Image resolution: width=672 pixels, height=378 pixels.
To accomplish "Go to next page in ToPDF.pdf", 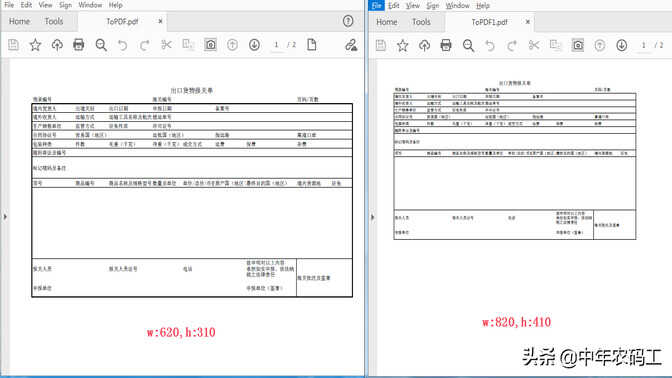I will pos(254,45).
